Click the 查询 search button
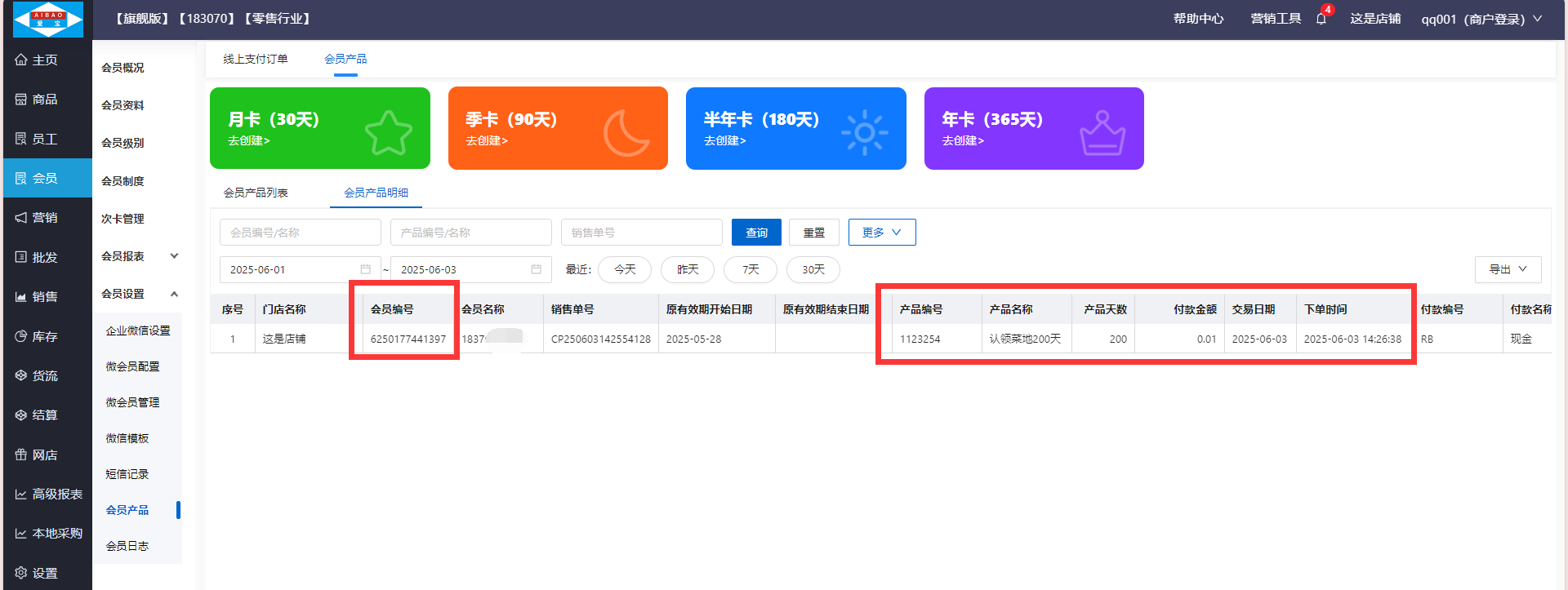This screenshot has height=590, width=1568. [756, 233]
